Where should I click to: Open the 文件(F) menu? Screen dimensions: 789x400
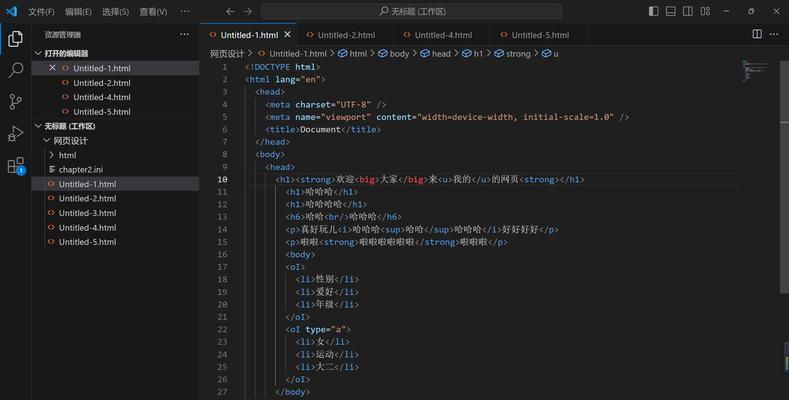coord(41,12)
